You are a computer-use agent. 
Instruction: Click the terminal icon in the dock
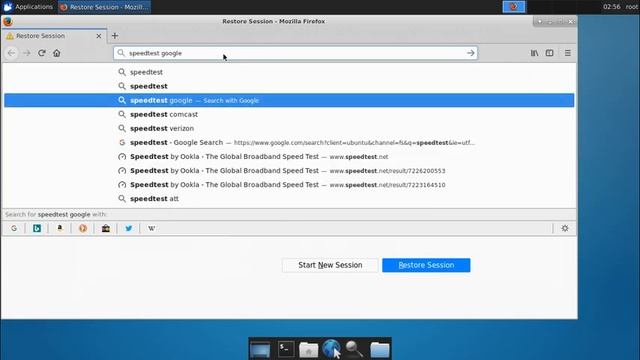(x=286, y=349)
